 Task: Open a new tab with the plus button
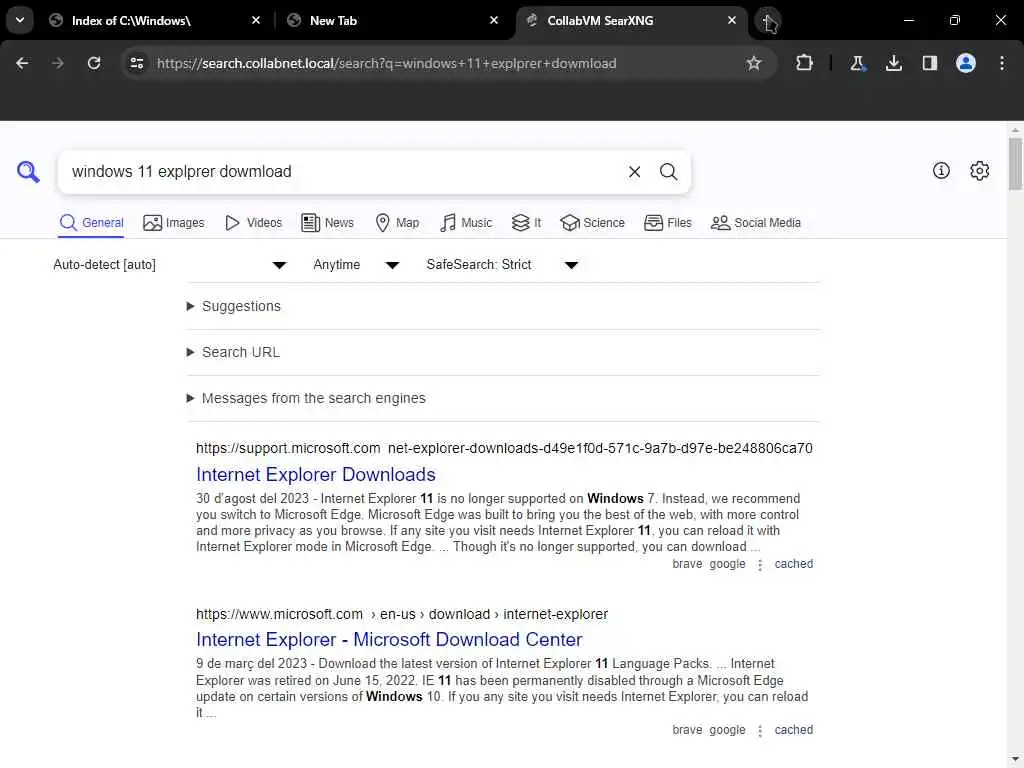(768, 21)
